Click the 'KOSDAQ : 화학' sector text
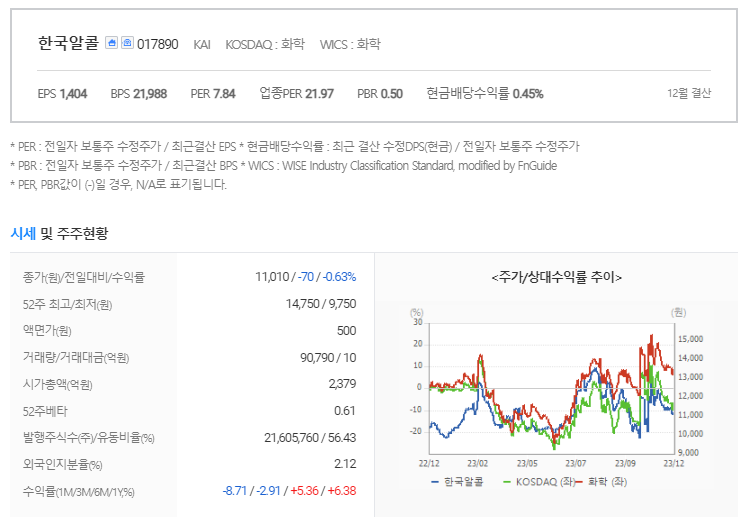Image resolution: width=743 pixels, height=517 pixels. pos(265,44)
